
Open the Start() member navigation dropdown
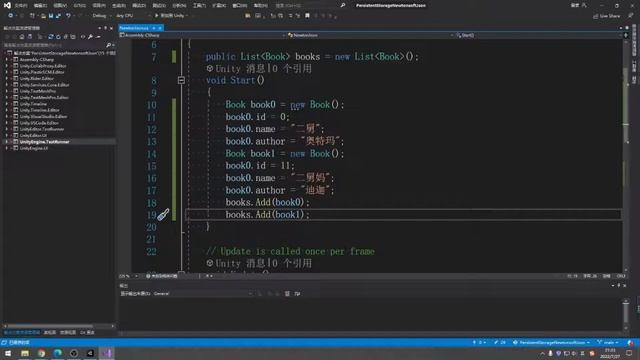pyautogui.click(x=539, y=36)
